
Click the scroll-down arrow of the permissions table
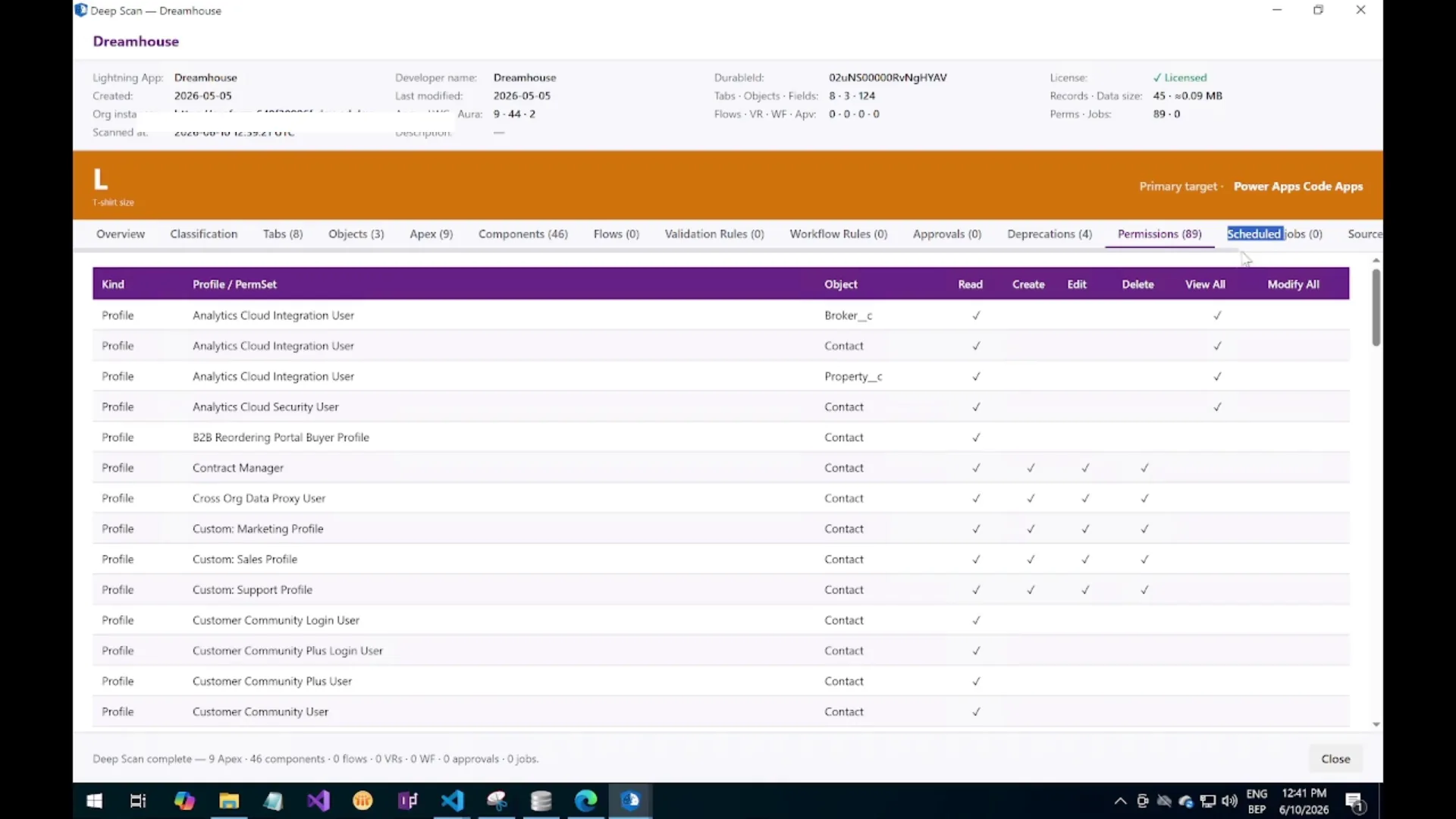1376,725
